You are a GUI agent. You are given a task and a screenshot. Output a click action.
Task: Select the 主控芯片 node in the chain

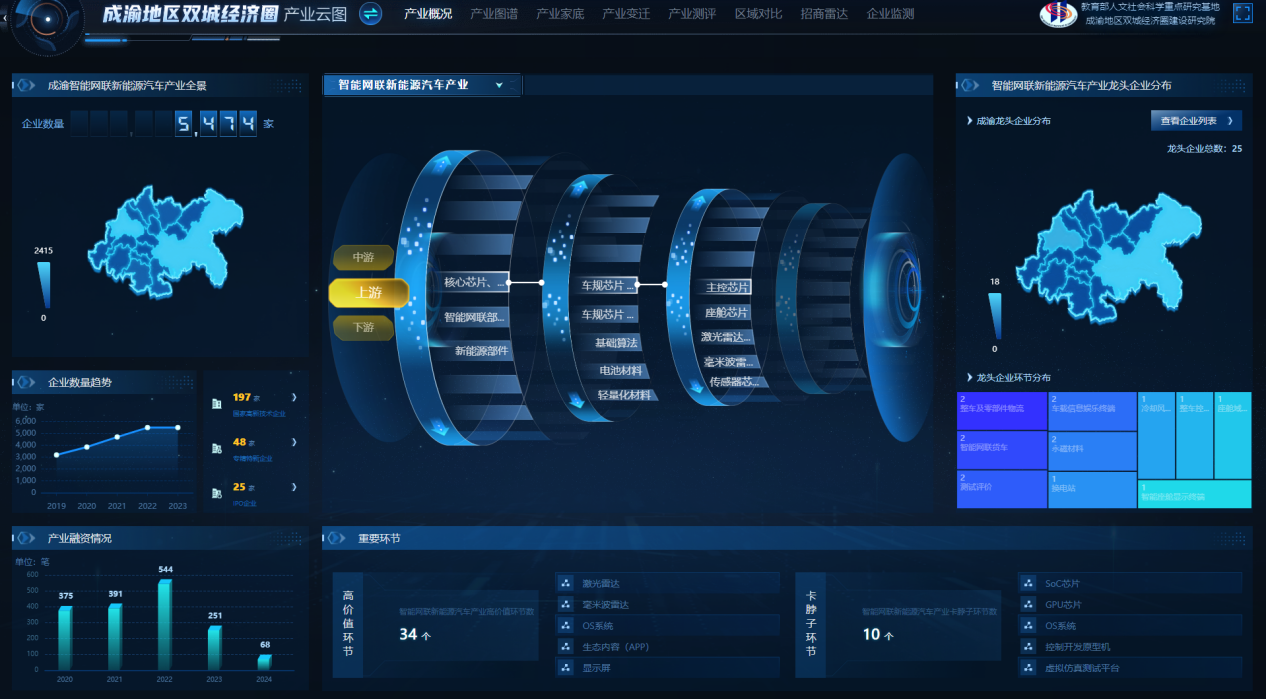click(x=727, y=287)
